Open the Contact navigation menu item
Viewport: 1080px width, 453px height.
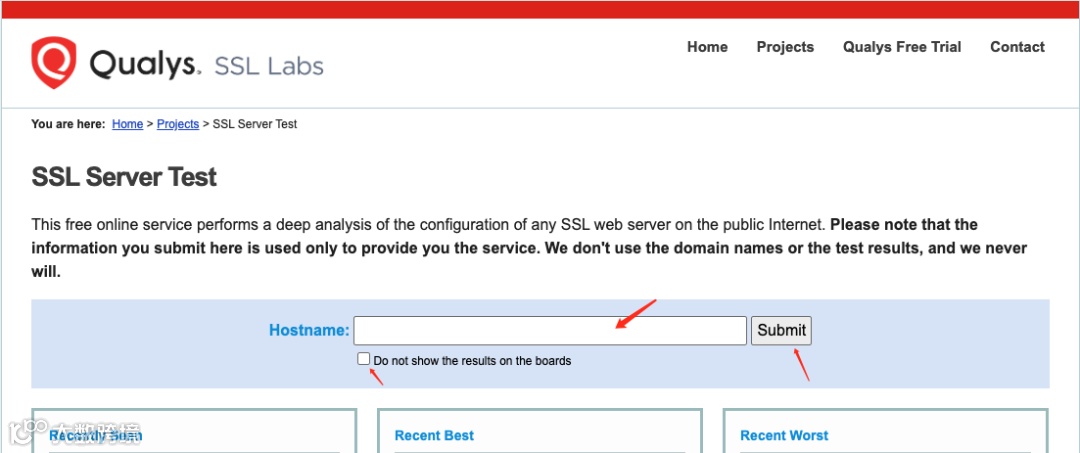click(1017, 47)
